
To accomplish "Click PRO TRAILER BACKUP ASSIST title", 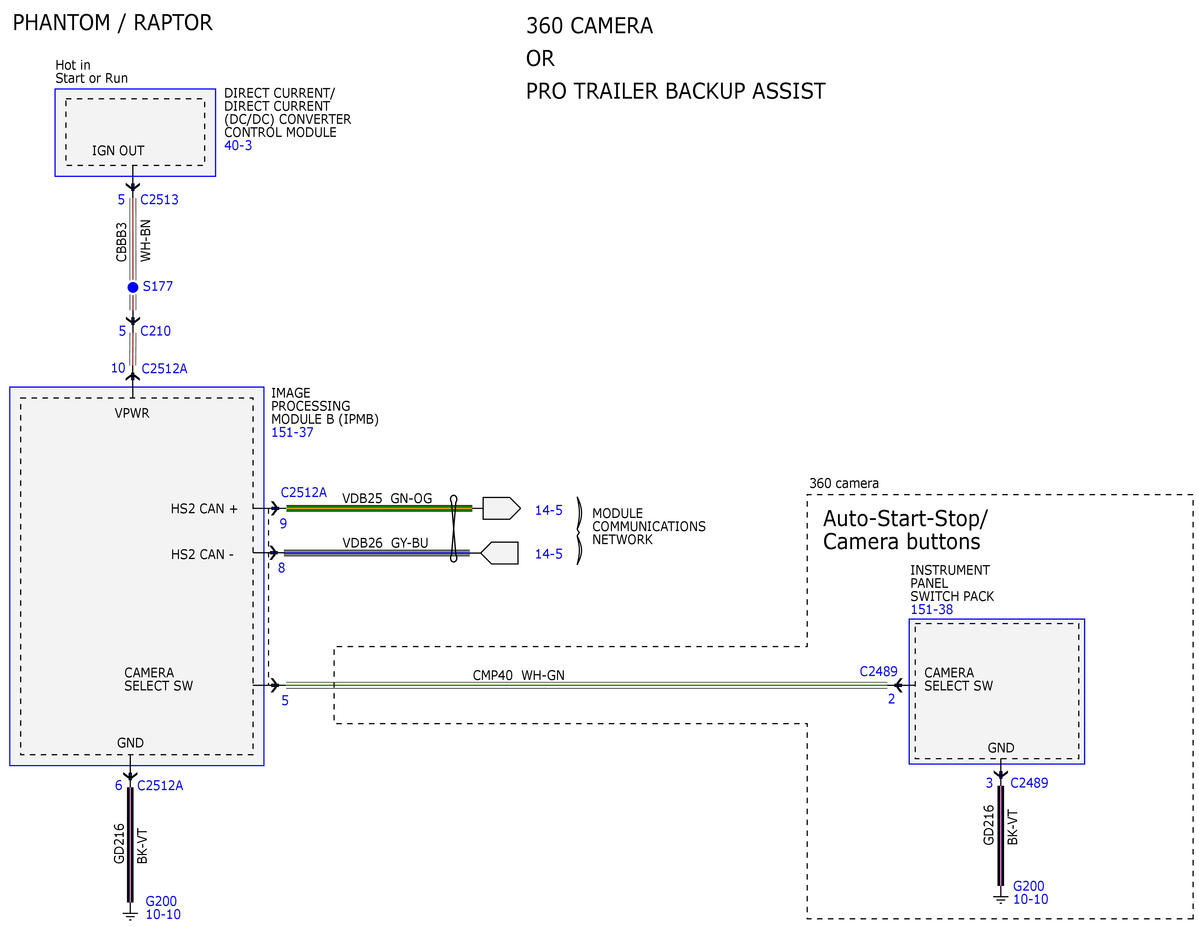I will pyautogui.click(x=676, y=91).
